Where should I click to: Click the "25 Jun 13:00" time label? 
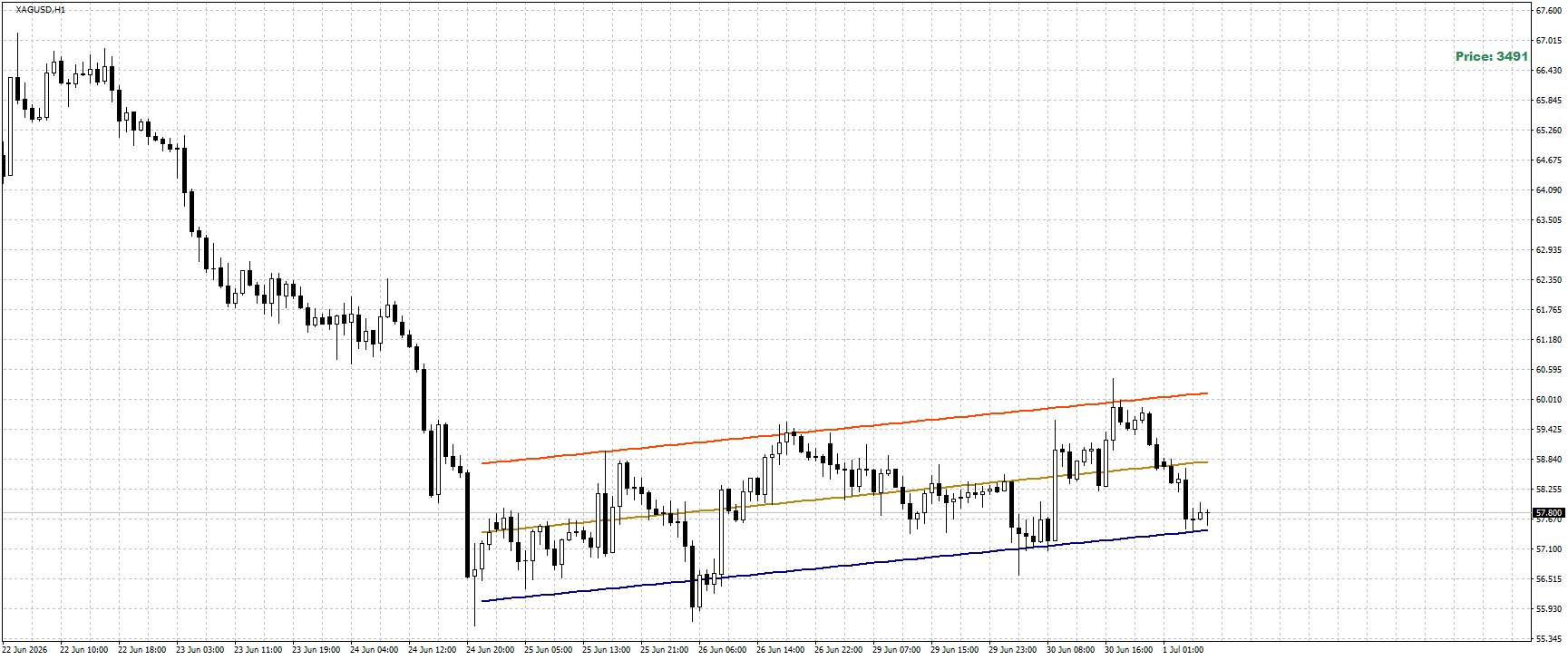click(x=605, y=649)
